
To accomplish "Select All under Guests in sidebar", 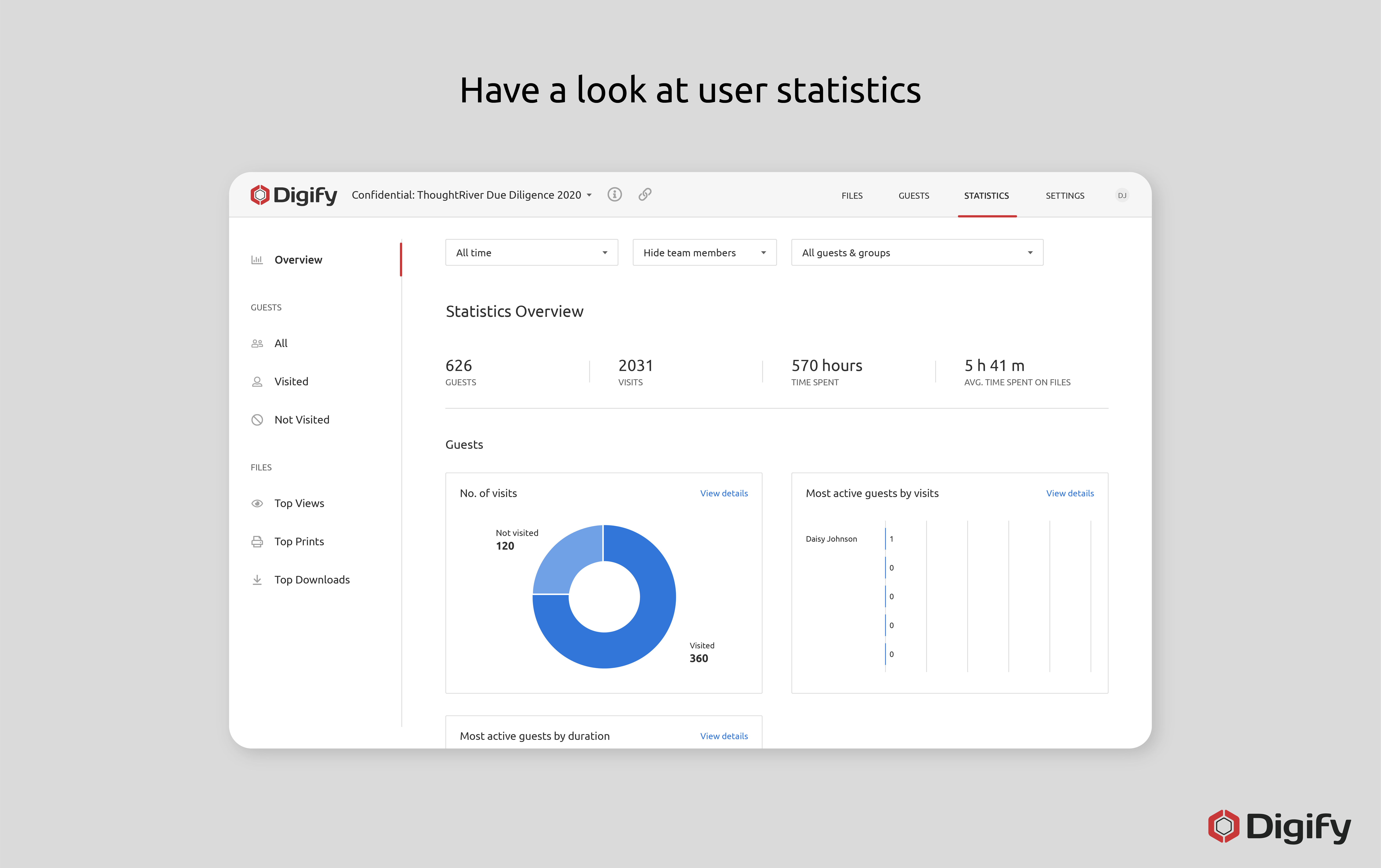I will (x=281, y=343).
